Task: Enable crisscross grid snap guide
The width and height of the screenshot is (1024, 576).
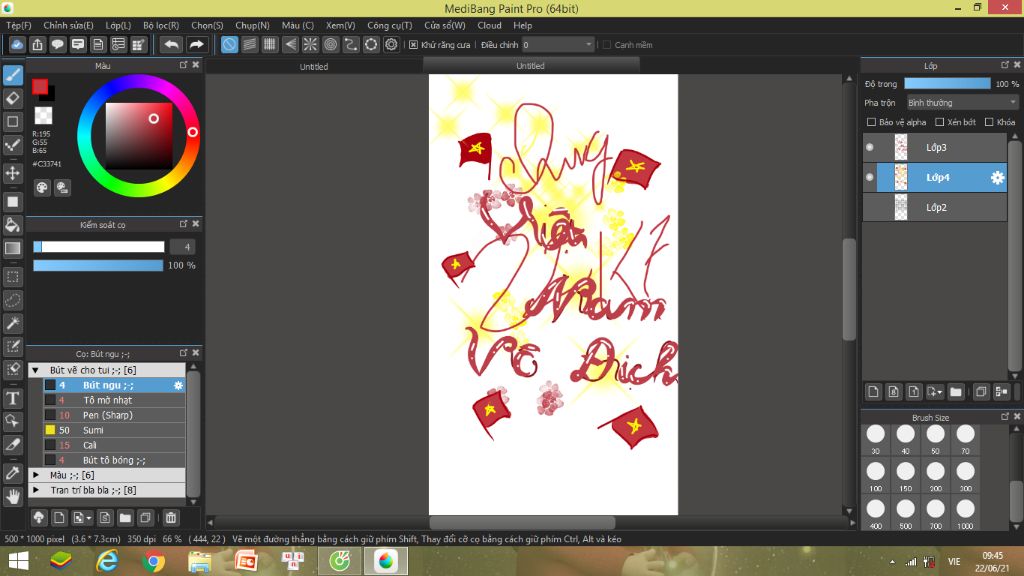Action: point(270,44)
